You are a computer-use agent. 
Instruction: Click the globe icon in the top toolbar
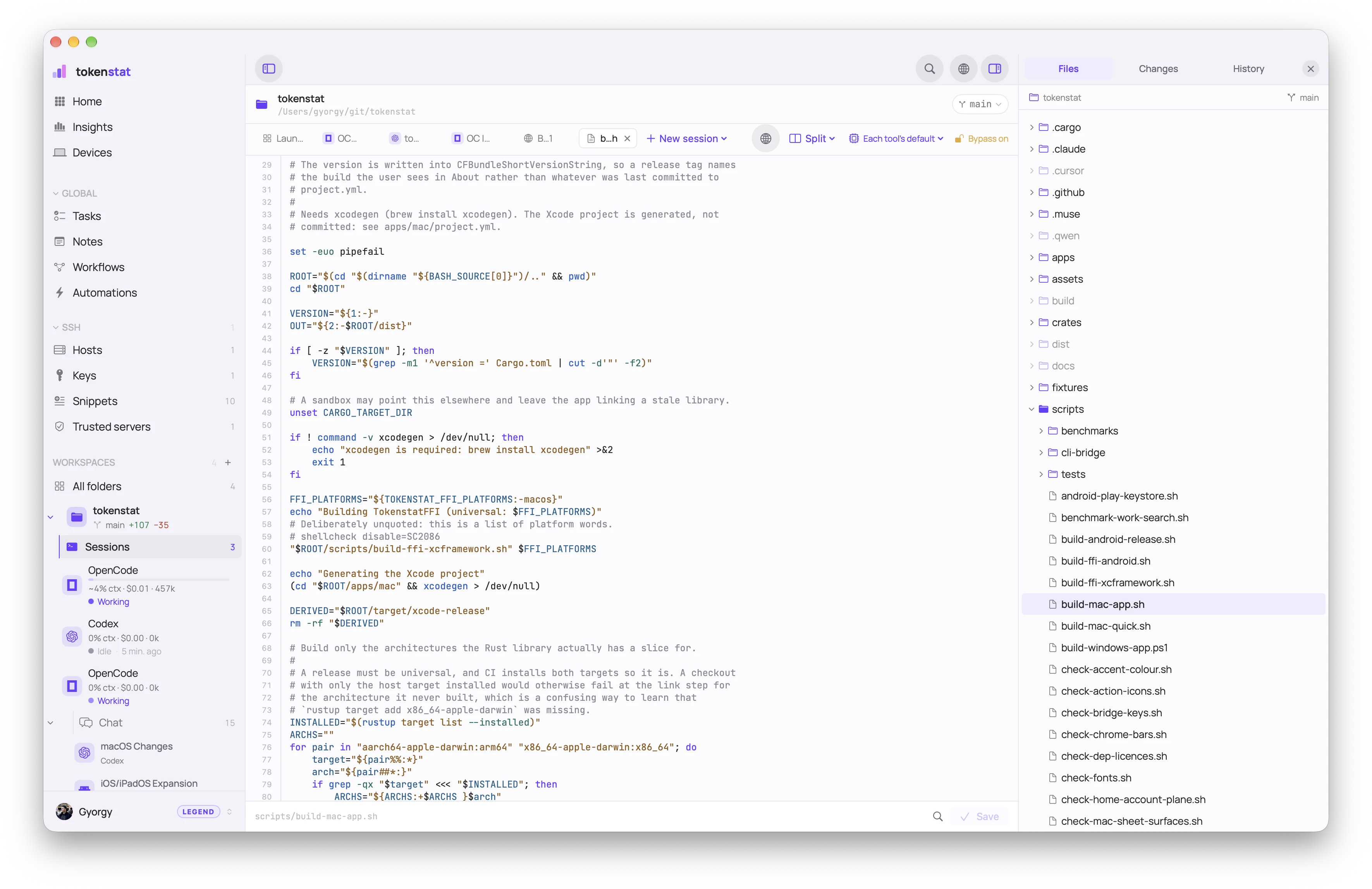pyautogui.click(x=963, y=69)
